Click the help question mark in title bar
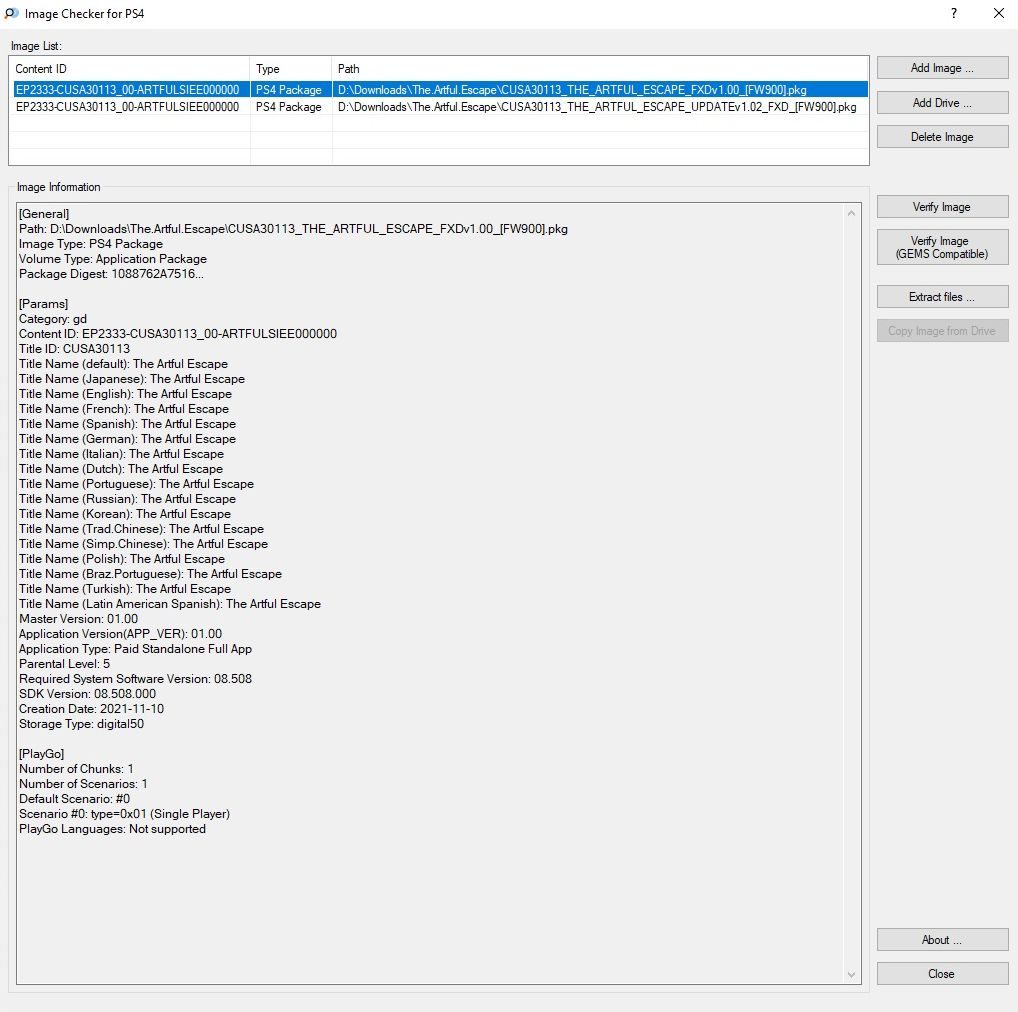Screen dimensions: 1018x1012 954,14
